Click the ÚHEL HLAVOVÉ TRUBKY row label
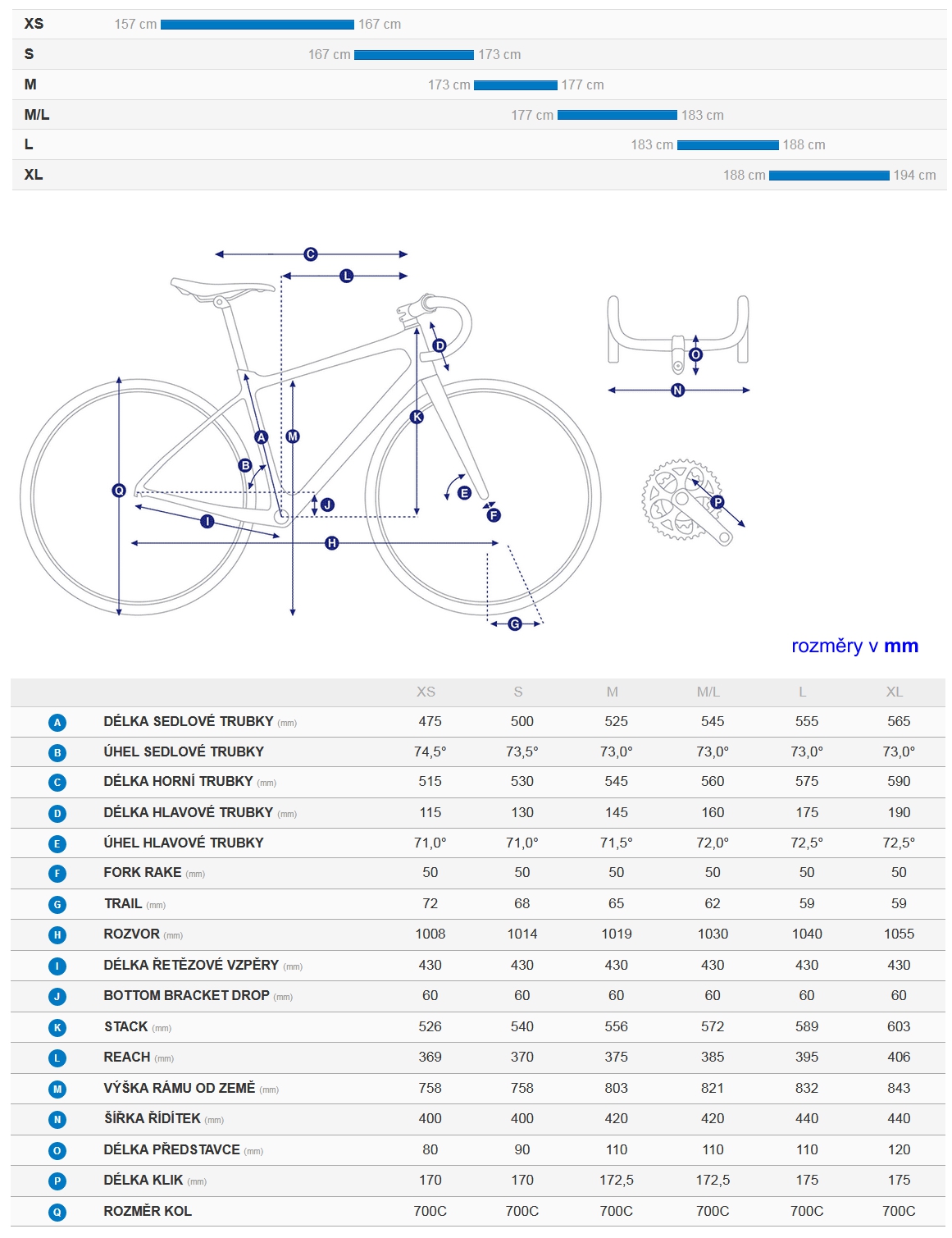Image resolution: width=952 pixels, height=1238 pixels. (184, 843)
